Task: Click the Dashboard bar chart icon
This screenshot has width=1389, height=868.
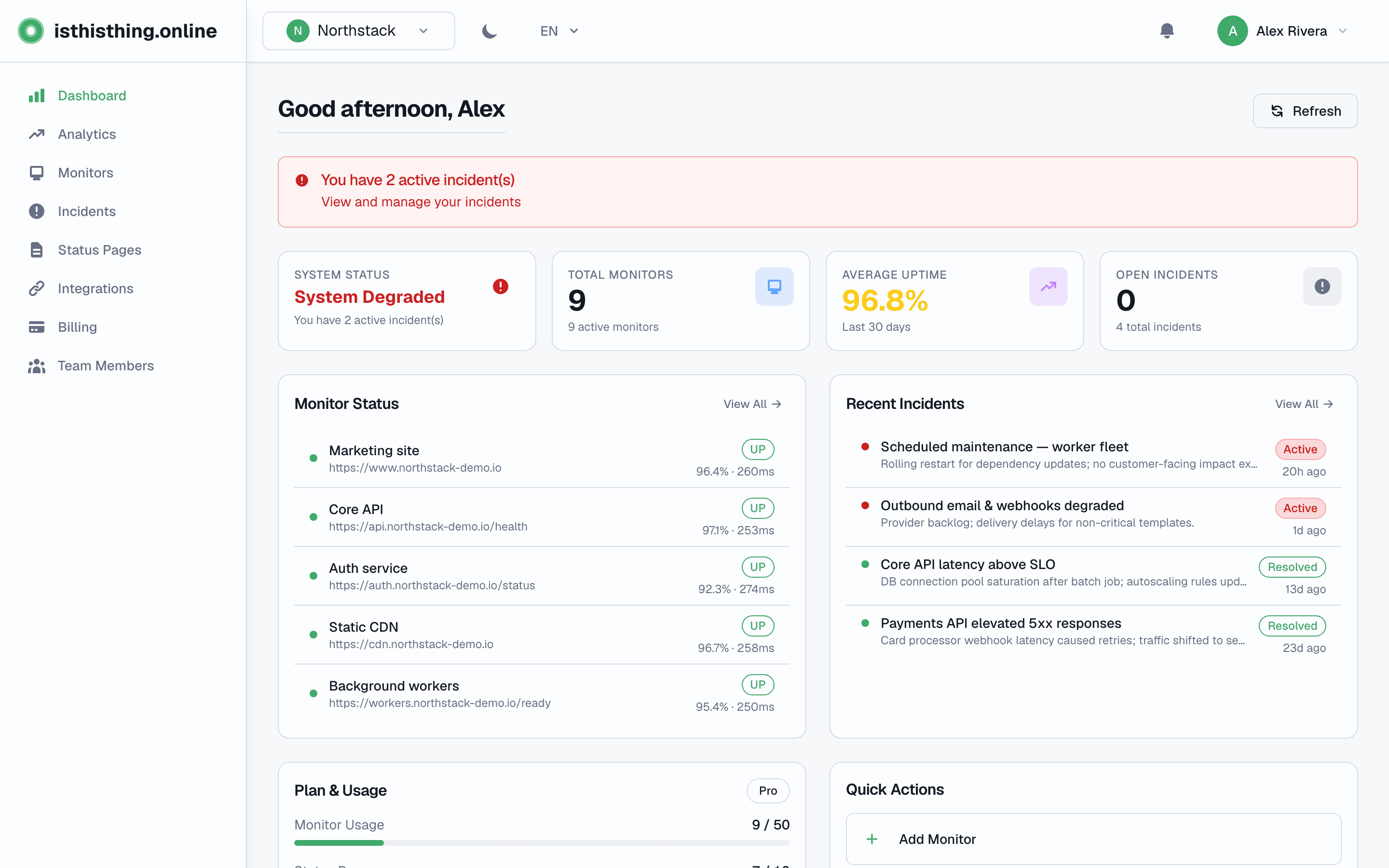Action: tap(37, 95)
